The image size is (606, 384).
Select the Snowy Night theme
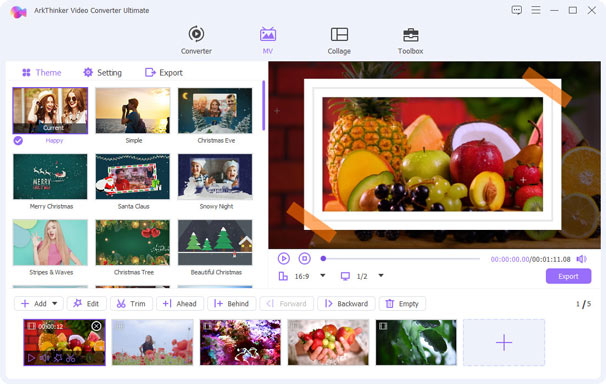(x=215, y=177)
